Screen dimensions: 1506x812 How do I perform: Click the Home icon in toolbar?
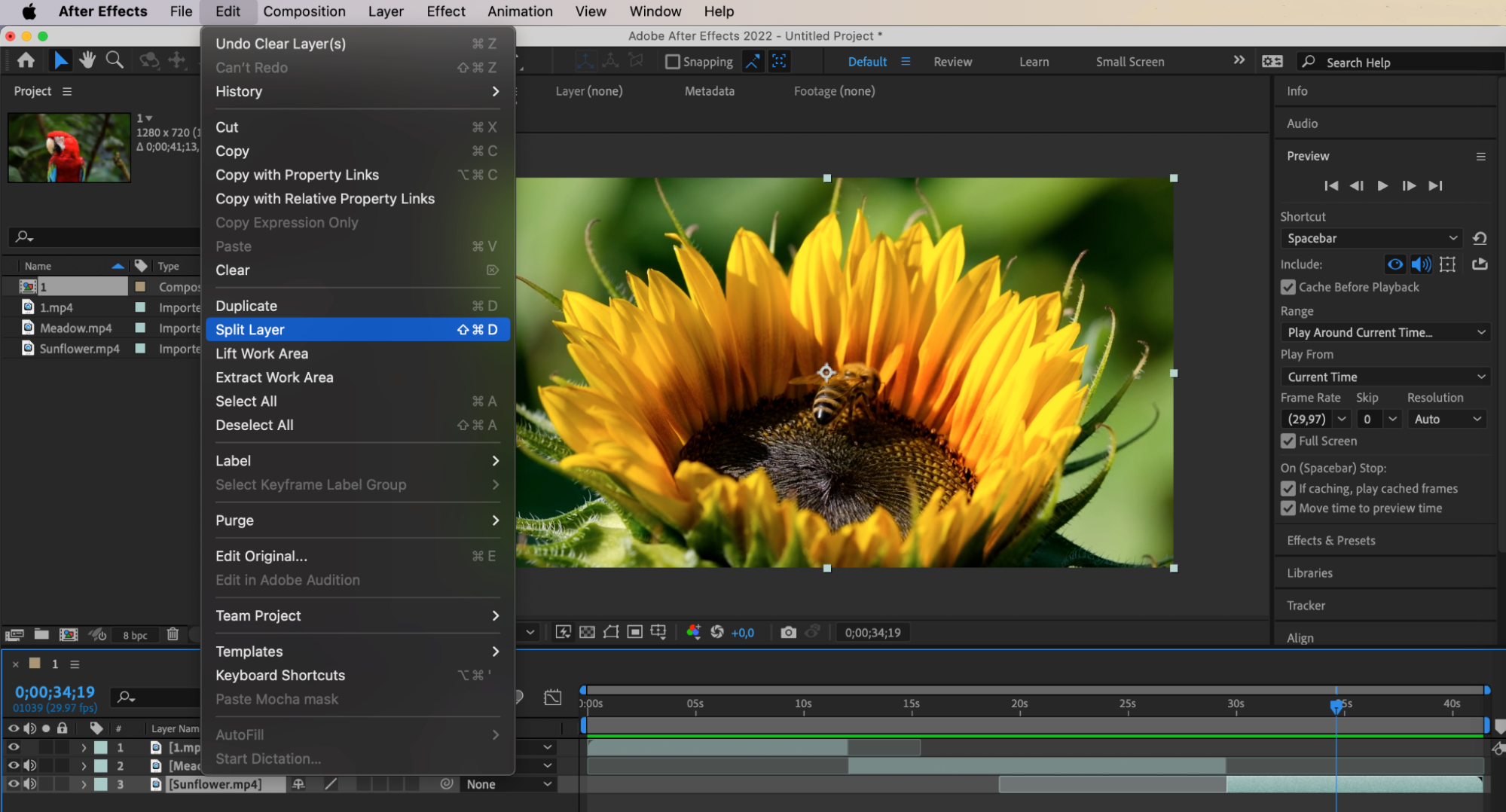point(26,60)
